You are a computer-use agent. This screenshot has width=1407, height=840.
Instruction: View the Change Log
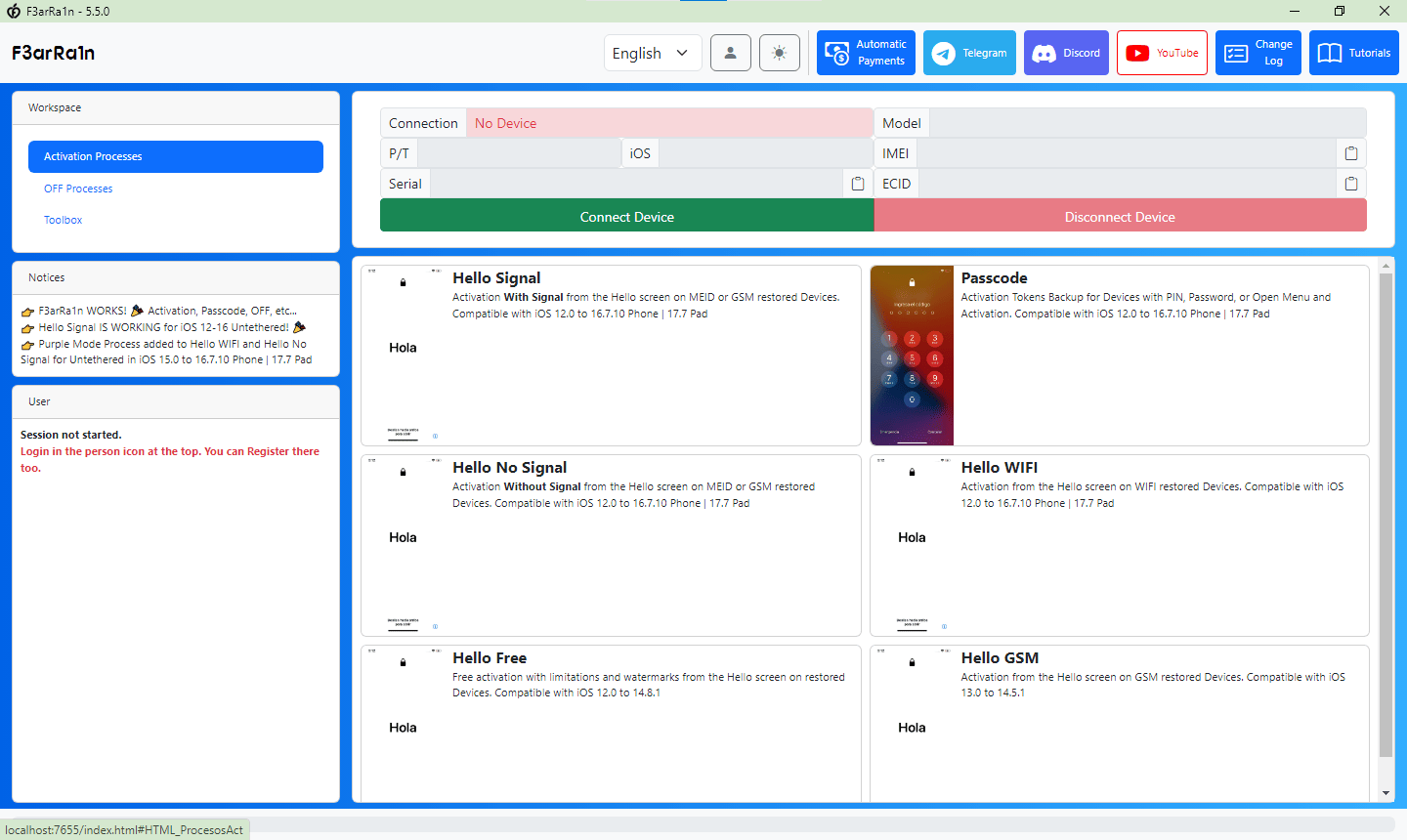1258,53
